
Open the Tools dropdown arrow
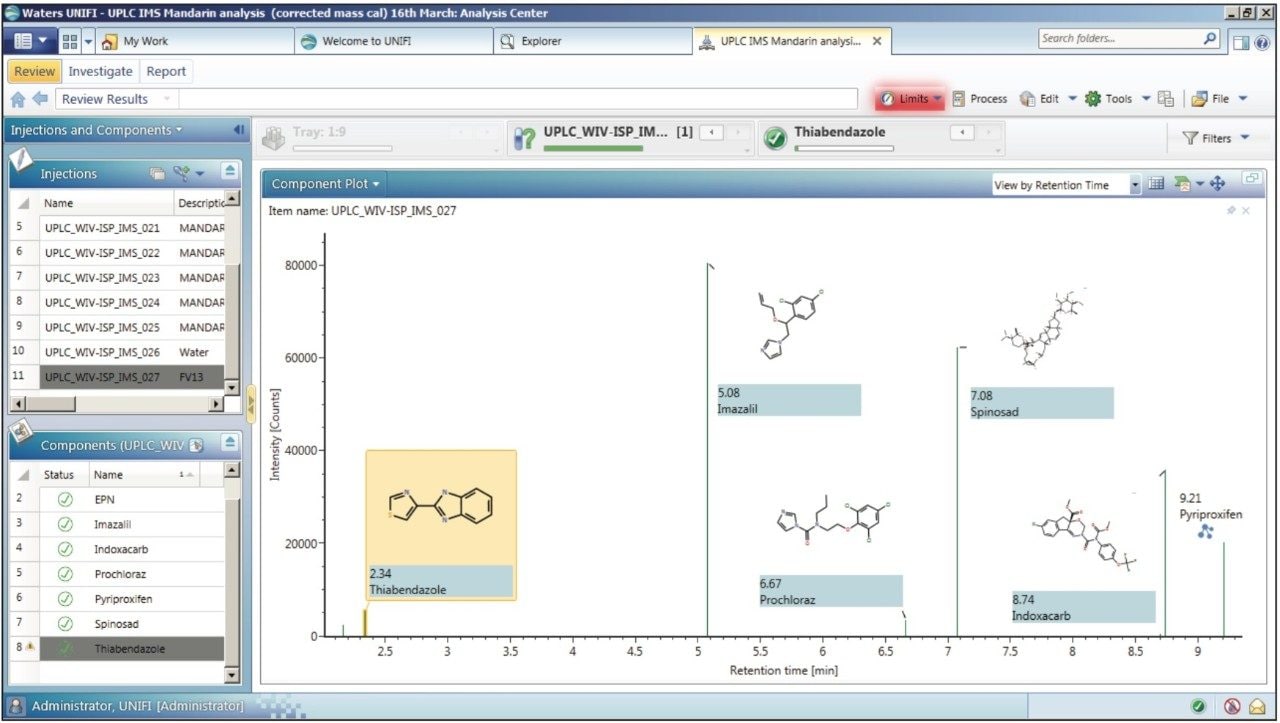1146,99
